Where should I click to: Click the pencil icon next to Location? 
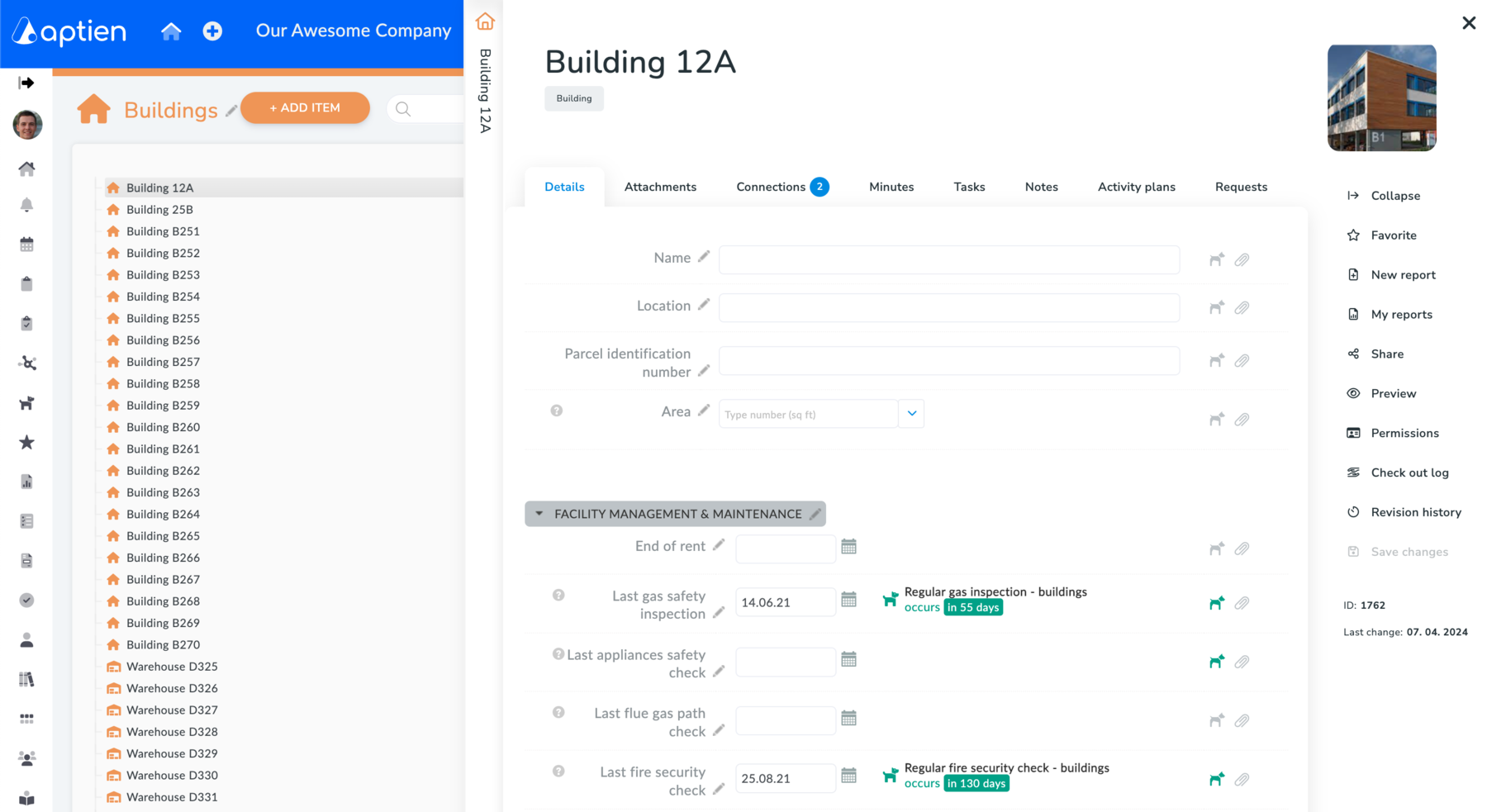point(704,305)
